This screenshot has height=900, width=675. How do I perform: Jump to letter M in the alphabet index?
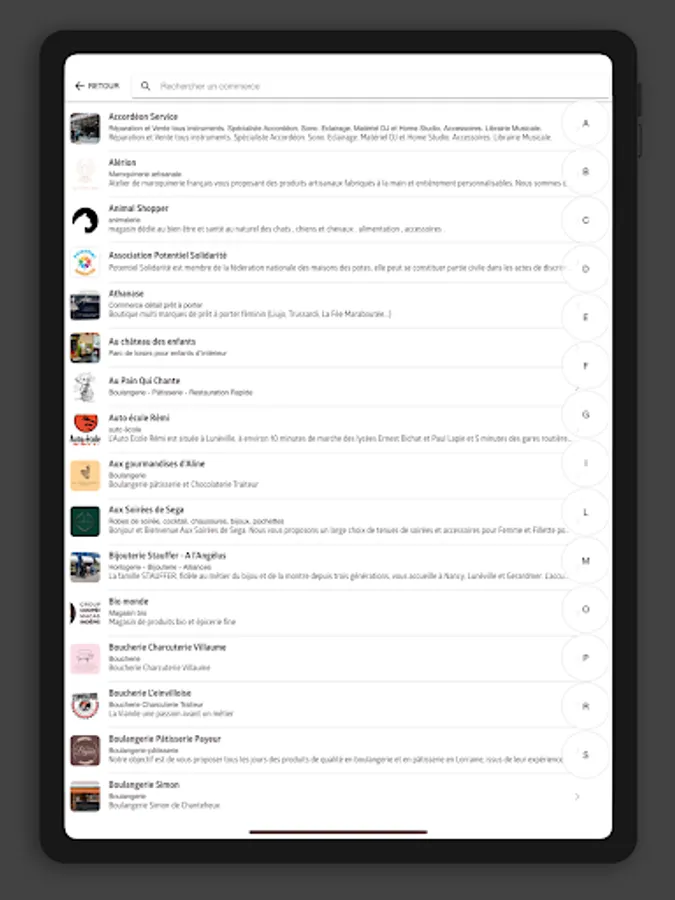[585, 561]
